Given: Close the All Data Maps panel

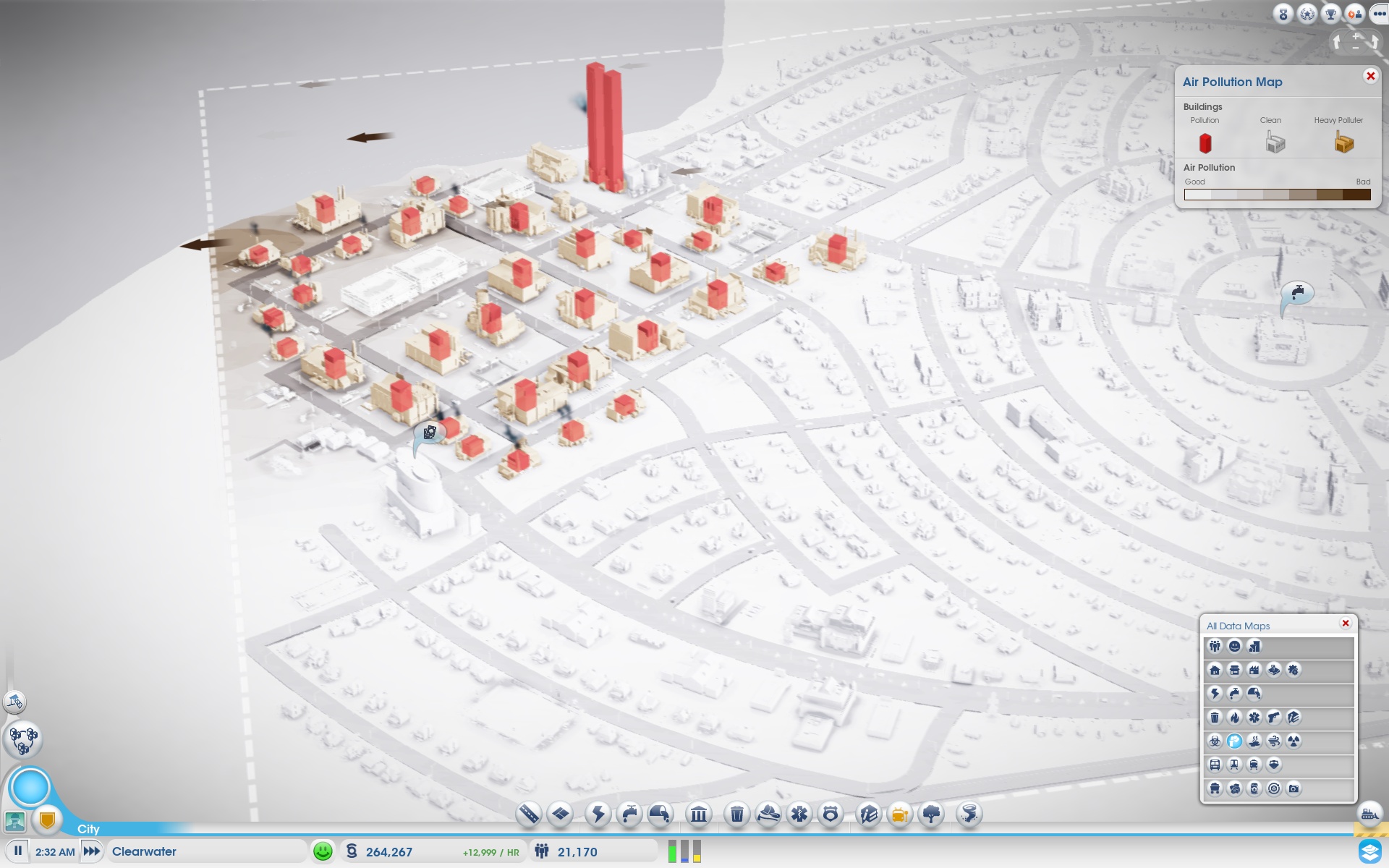Looking at the screenshot, I should click(x=1346, y=624).
